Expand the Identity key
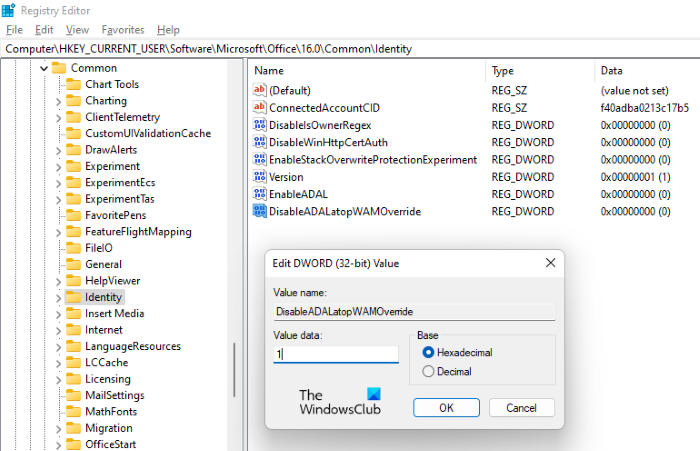This screenshot has height=451, width=700. [x=58, y=298]
